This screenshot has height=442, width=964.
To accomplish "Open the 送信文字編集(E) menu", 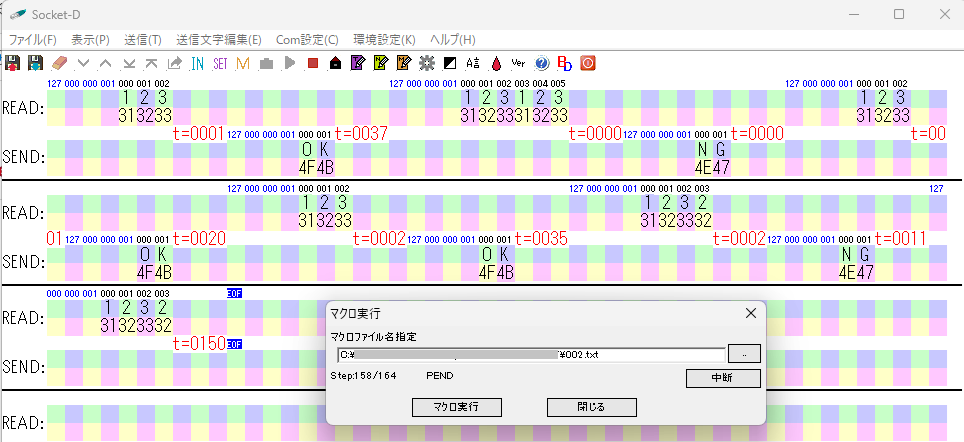I will point(218,40).
